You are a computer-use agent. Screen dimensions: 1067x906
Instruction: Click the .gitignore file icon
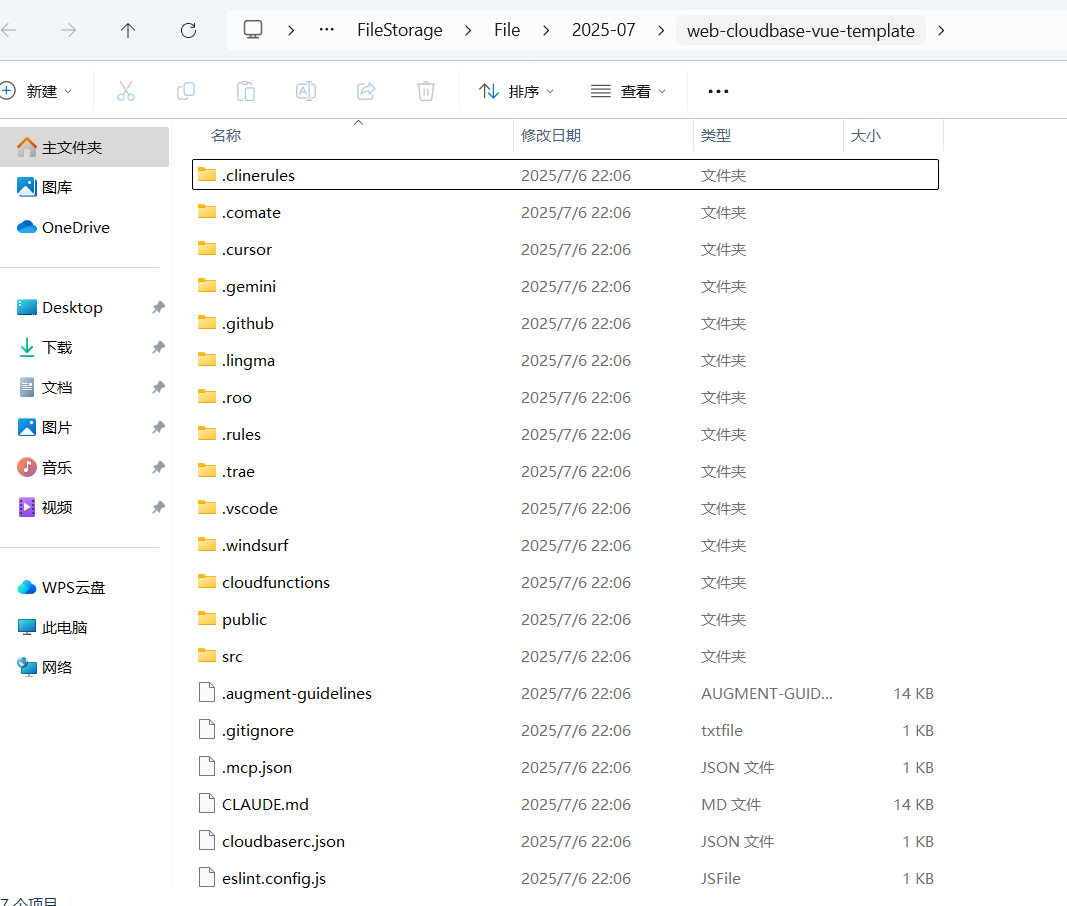(x=207, y=730)
